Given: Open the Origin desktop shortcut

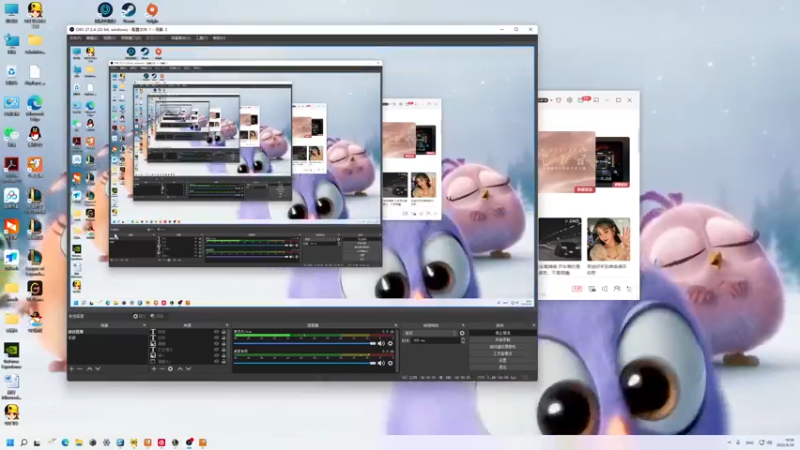Looking at the screenshot, I should [152, 12].
